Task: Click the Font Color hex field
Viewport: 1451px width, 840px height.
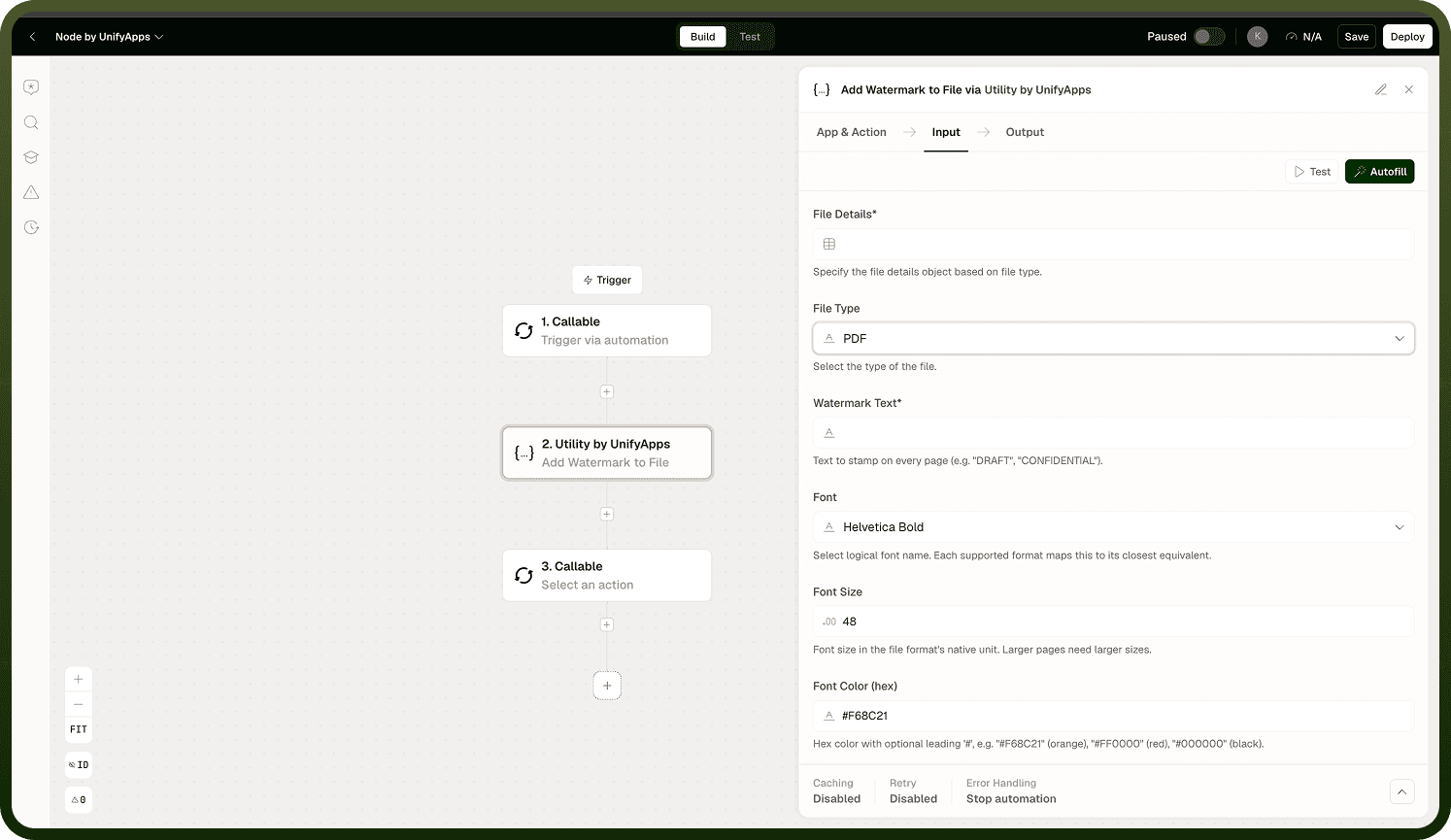Action: tap(1113, 716)
